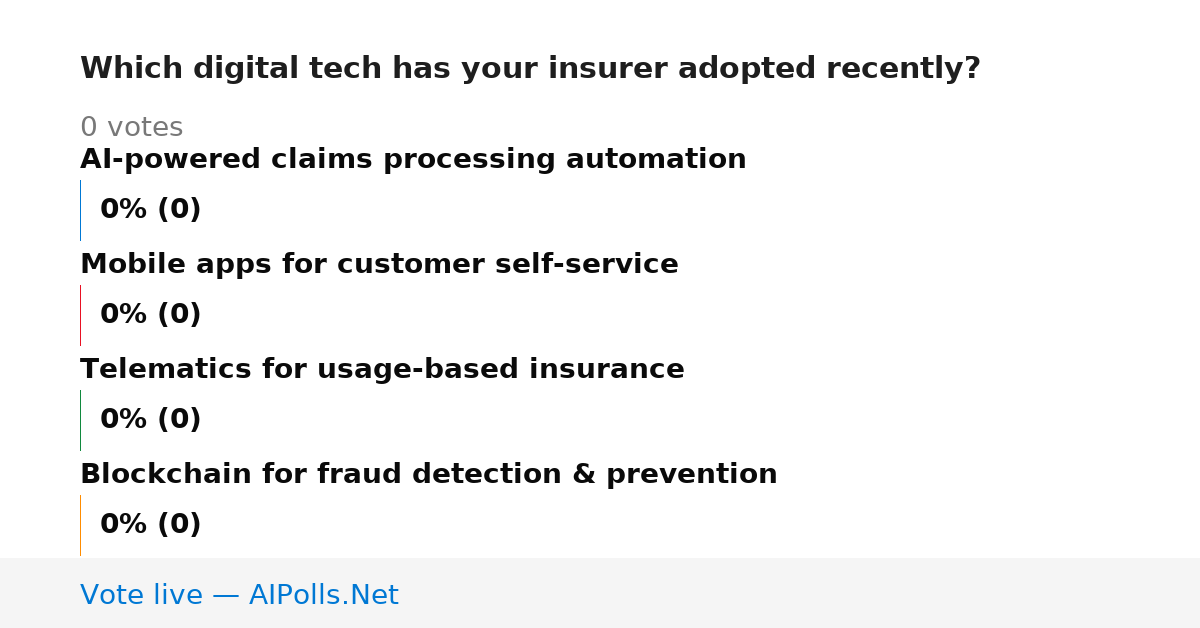Click the orange bar under Blockchain option

point(80,525)
